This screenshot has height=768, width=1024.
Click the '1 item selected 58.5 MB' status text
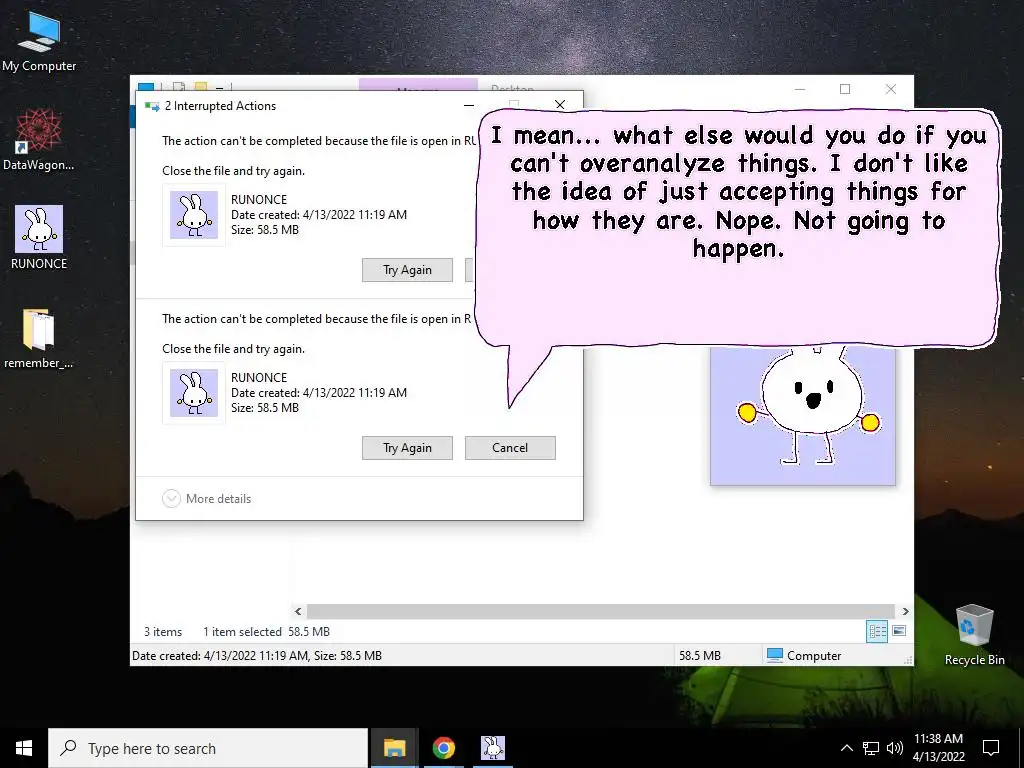point(266,632)
